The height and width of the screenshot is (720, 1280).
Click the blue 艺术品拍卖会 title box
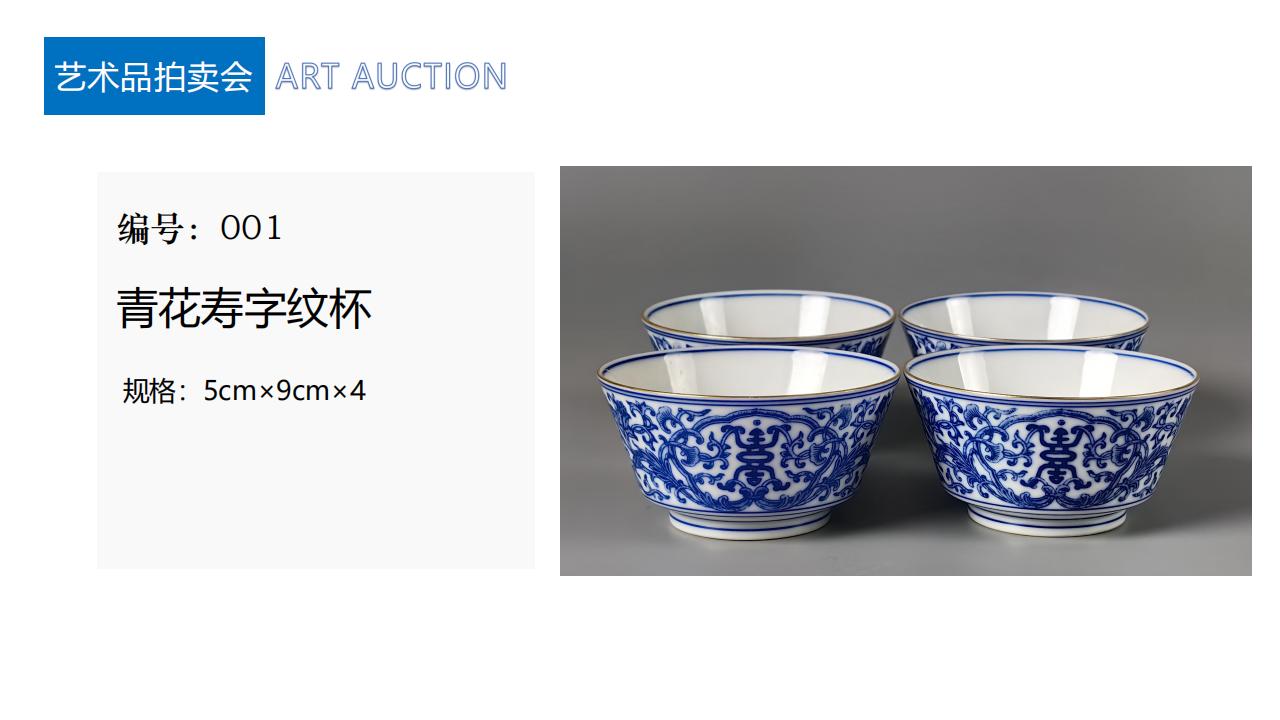[154, 76]
